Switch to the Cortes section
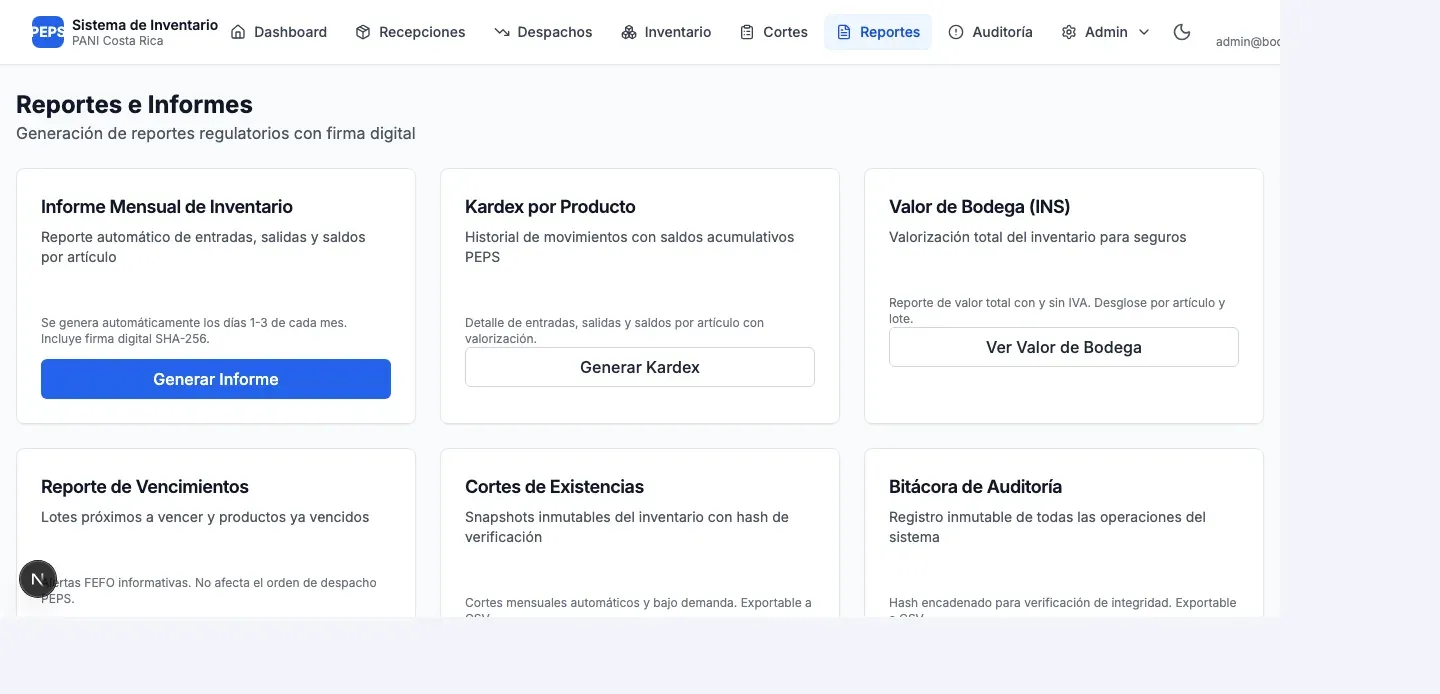This screenshot has height=694, width=1440. click(774, 32)
